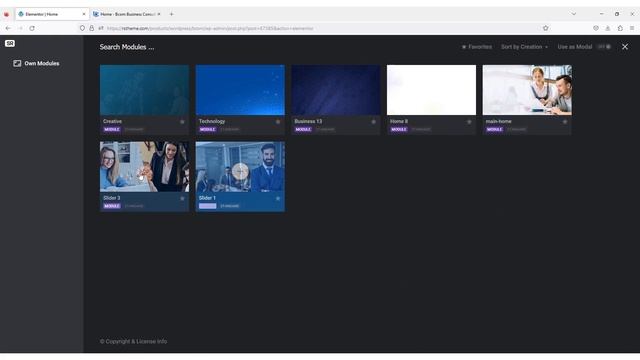Close the Elementor | Home browser tab
Image resolution: width=640 pixels, height=360 pixels.
[84, 14]
